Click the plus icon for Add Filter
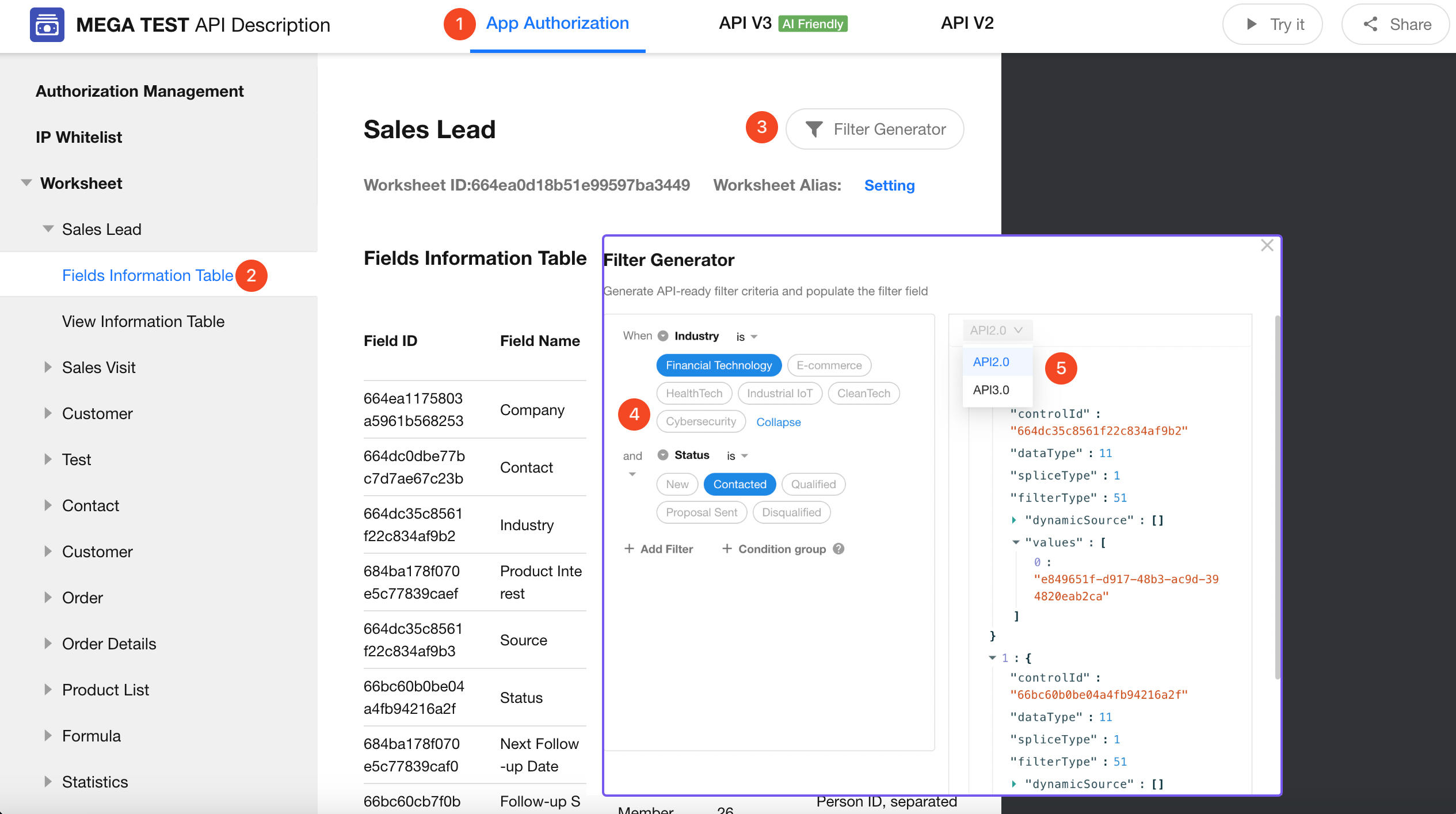 pos(629,549)
